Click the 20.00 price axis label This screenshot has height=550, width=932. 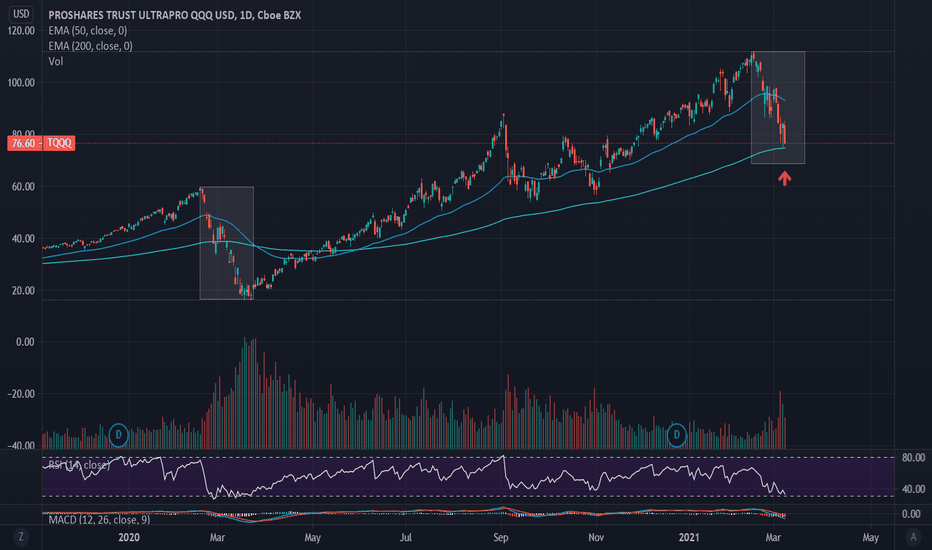pyautogui.click(x=24, y=291)
